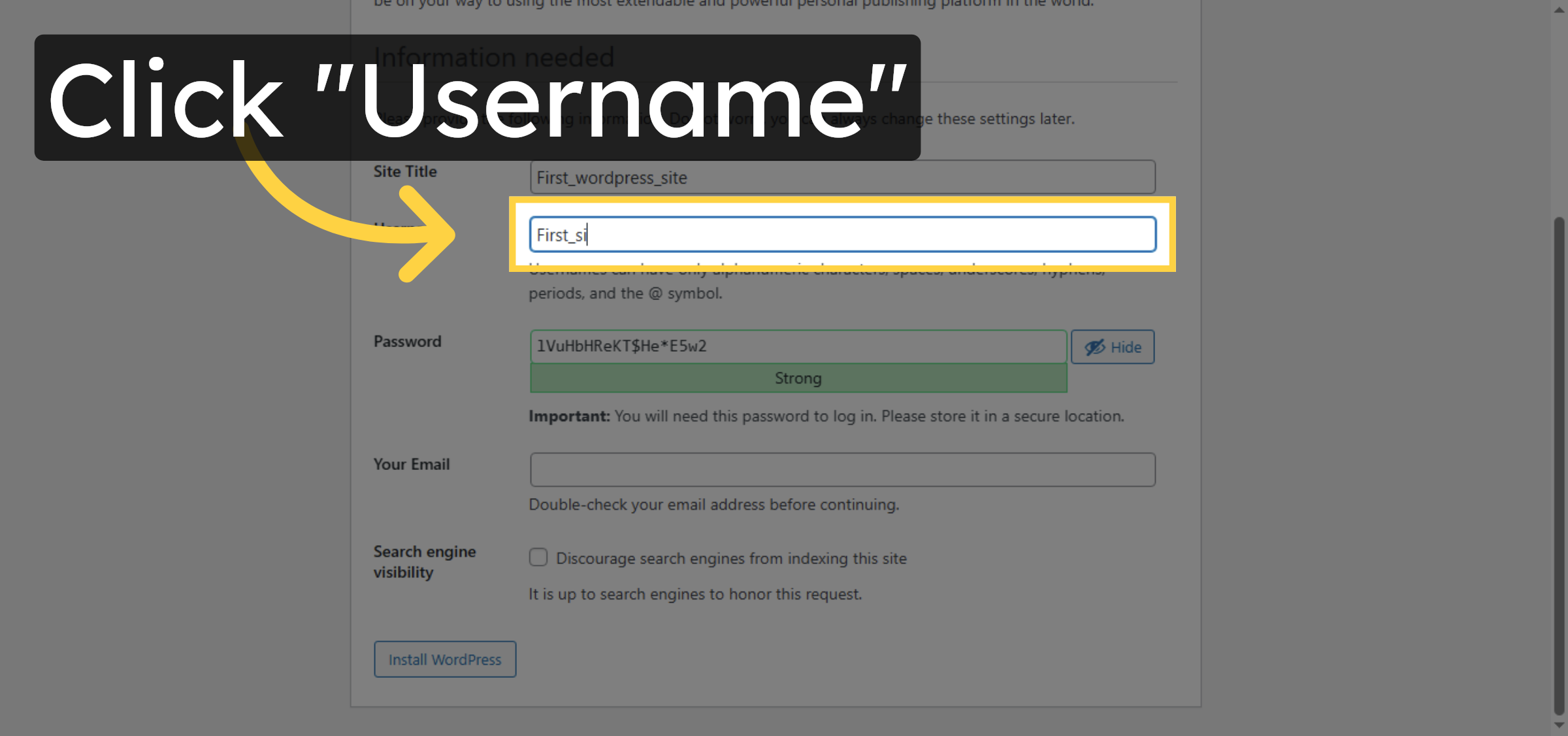The height and width of the screenshot is (736, 1568).
Task: Click the Site Title label
Action: 404,171
